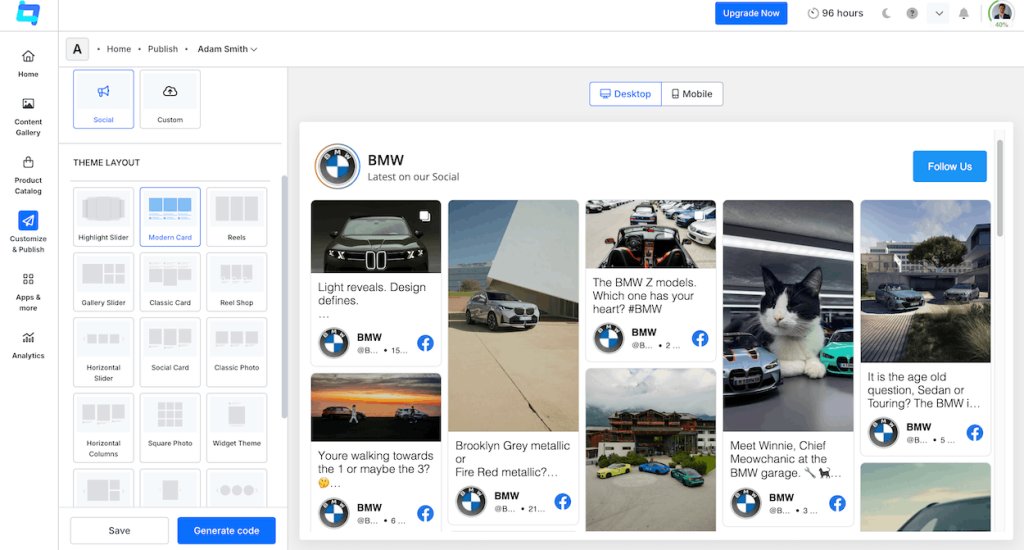Viewport: 1024px width, 550px height.
Task: Open Customize & Publish in the sidebar
Action: tap(28, 232)
